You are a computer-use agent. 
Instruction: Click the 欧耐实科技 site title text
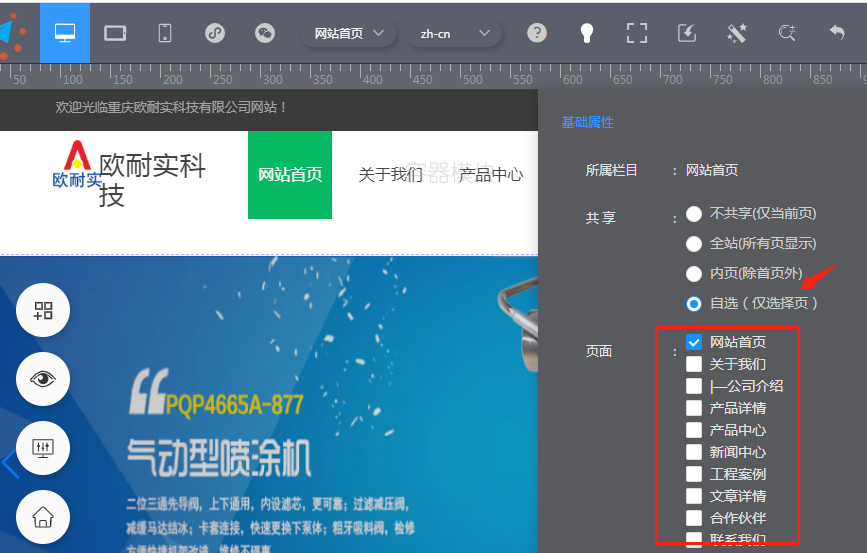[x=152, y=180]
